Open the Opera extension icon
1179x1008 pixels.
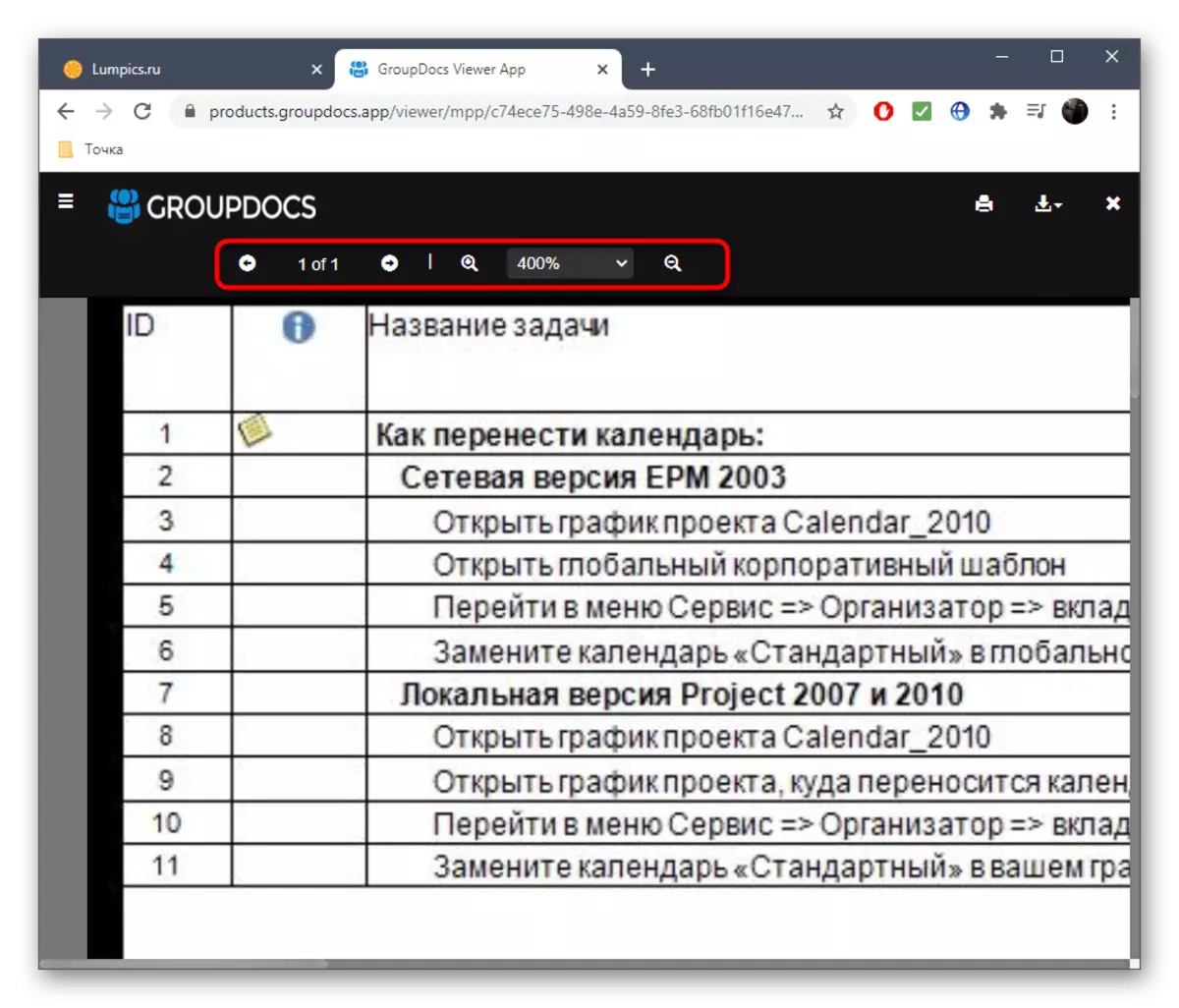(883, 111)
